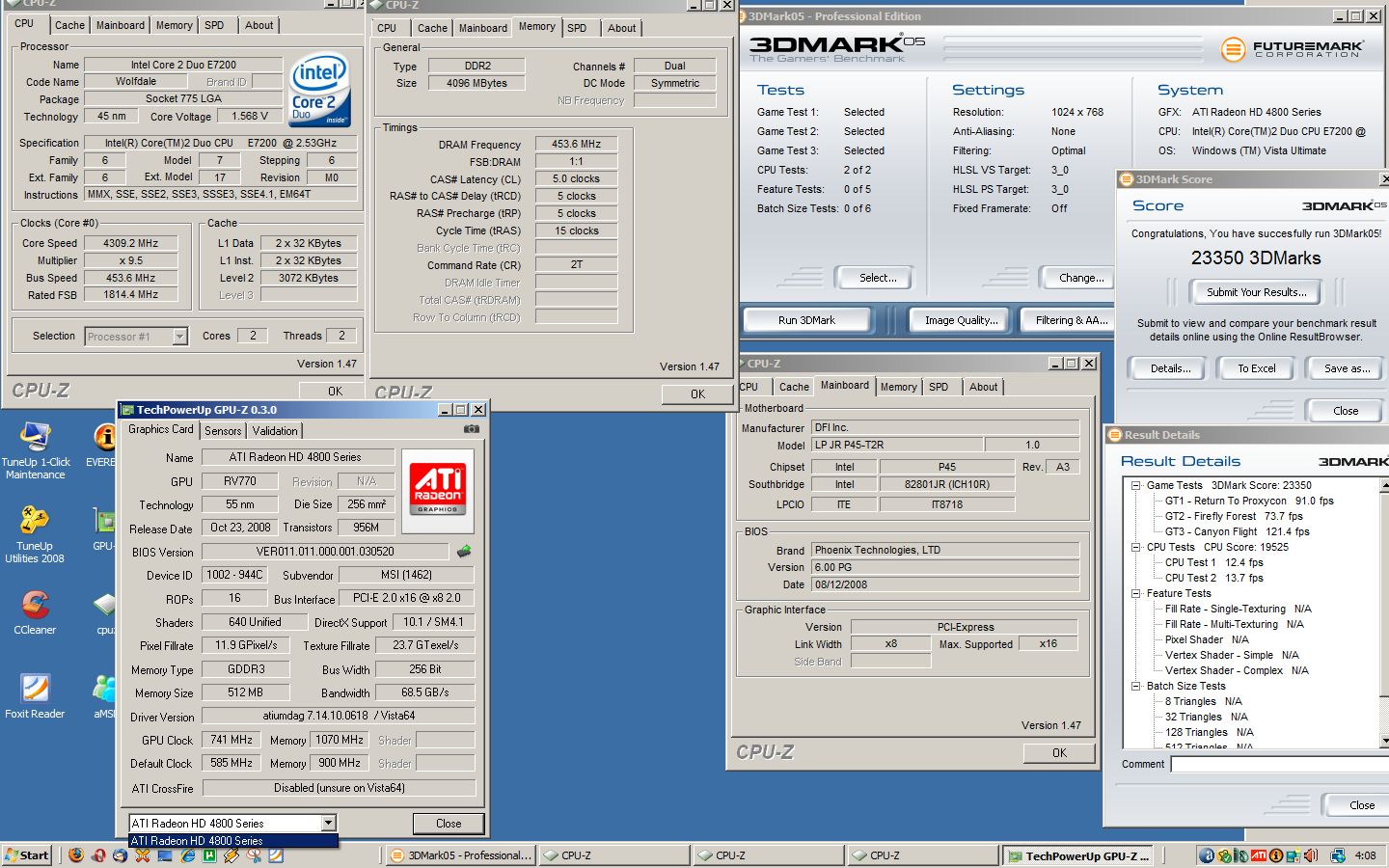Image resolution: width=1389 pixels, height=868 pixels.
Task: Launch CCleaner from the desktop
Action: 35,612
